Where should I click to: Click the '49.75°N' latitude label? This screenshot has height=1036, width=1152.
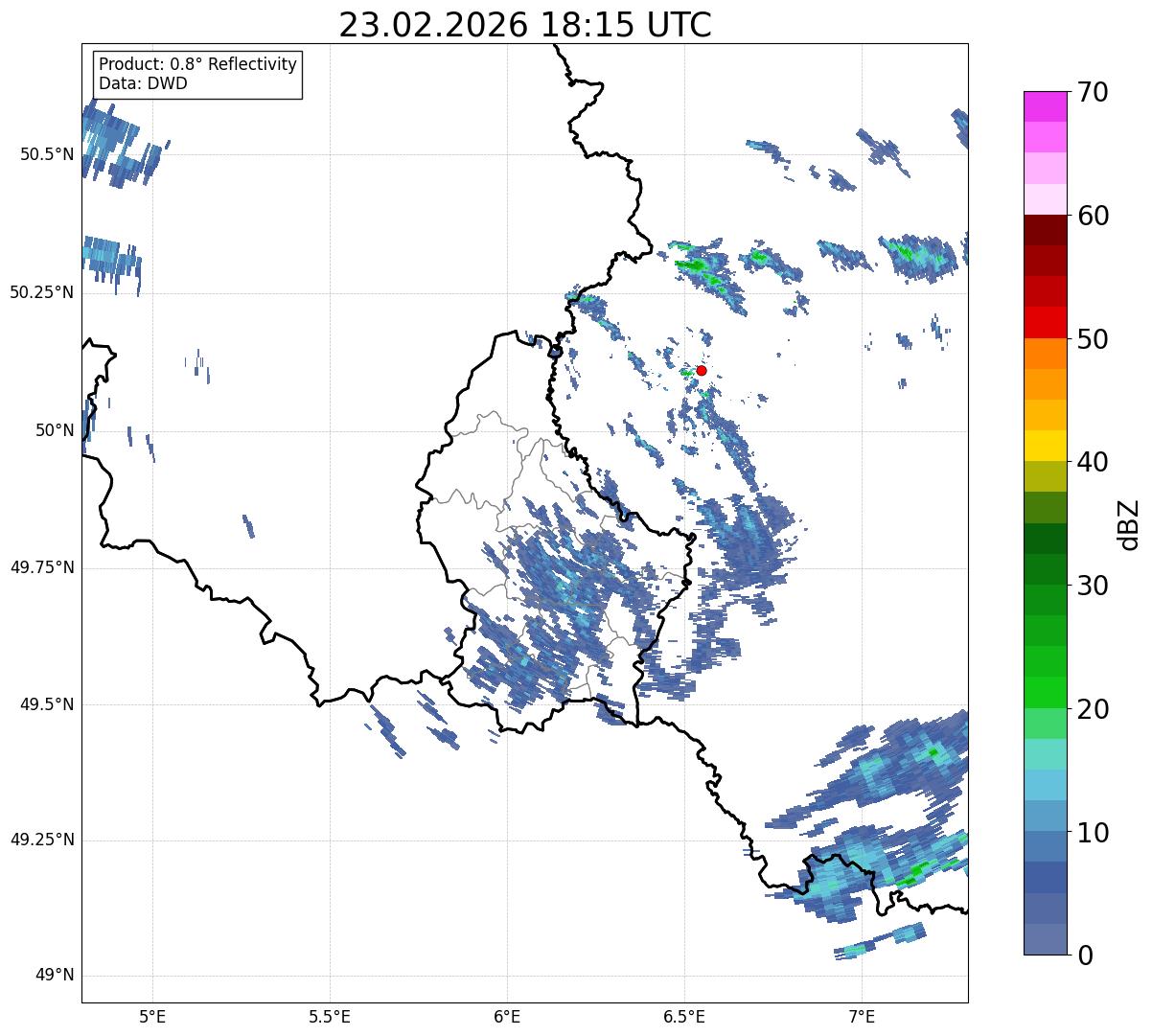point(41,567)
